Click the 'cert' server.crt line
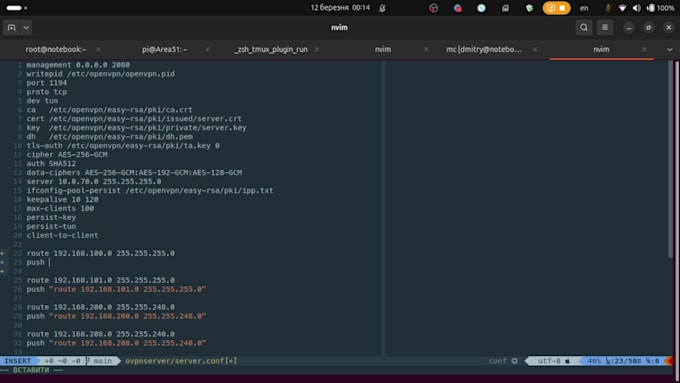This screenshot has width=680, height=383. [x=134, y=118]
